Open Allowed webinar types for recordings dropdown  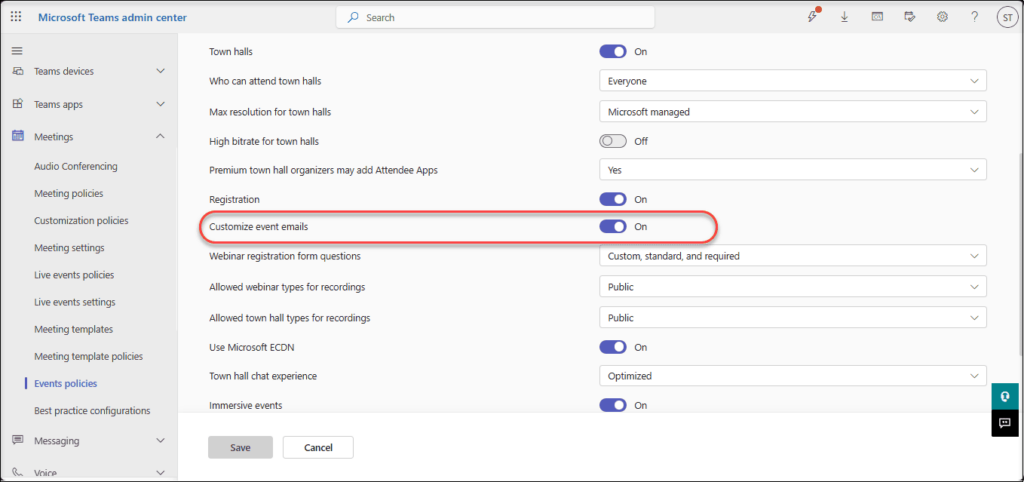793,287
